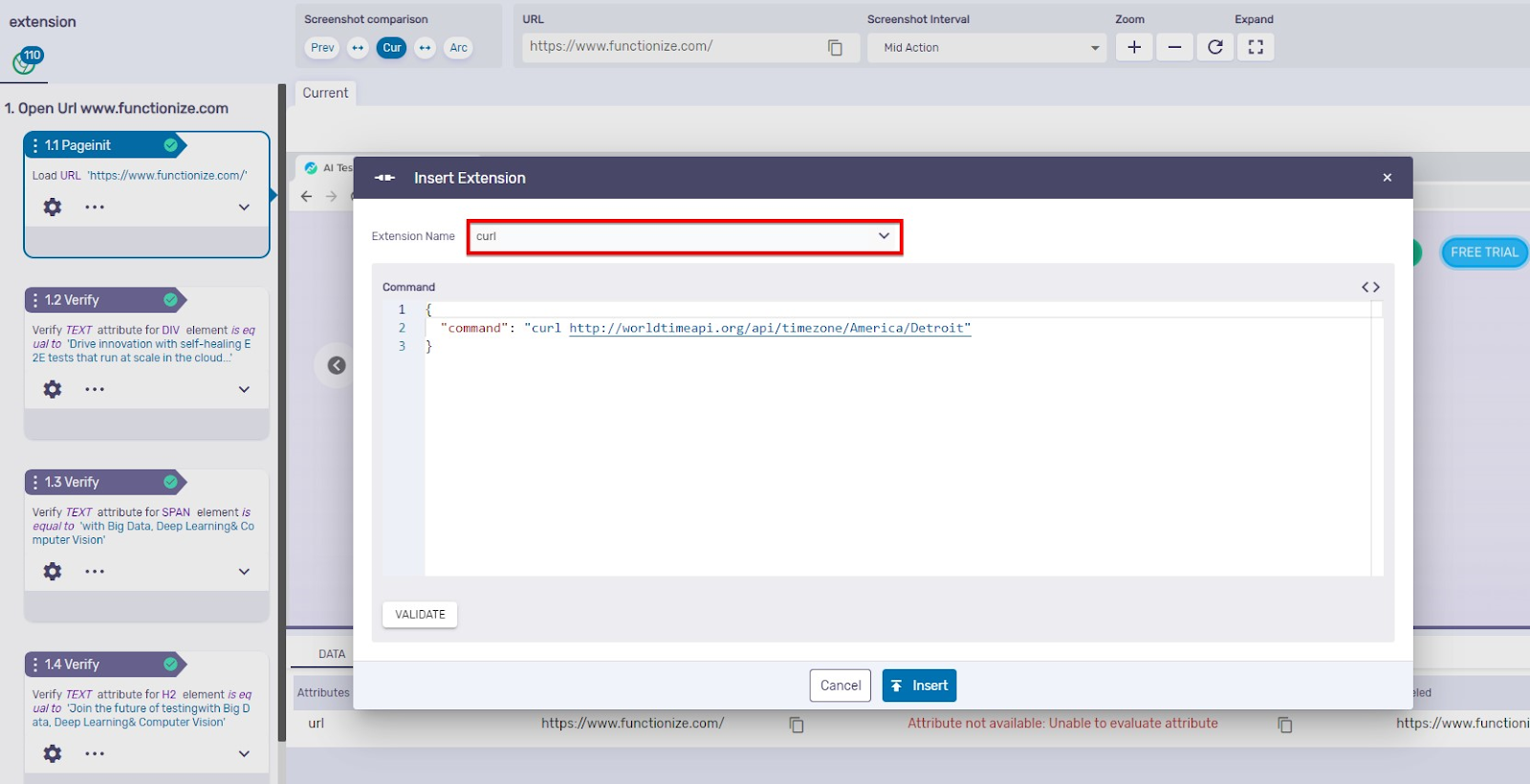
Task: Click drag handle dots on 1.1 Pageinit
Action: point(35,145)
